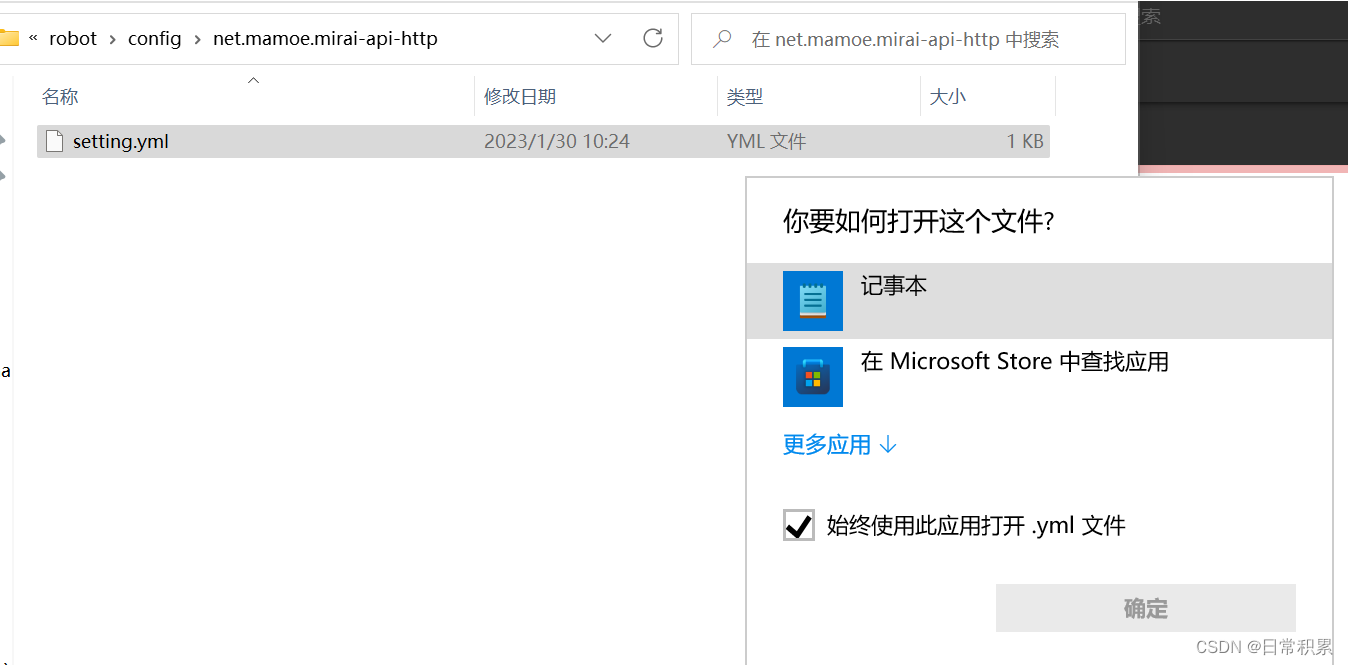Sort files by the 名称 column
1348x665 pixels.
click(x=60, y=97)
